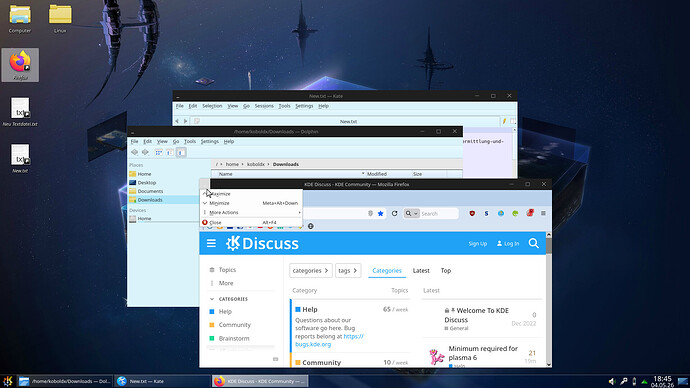Click the Log In button on Discuss
The image size is (690, 388).
(x=508, y=244)
